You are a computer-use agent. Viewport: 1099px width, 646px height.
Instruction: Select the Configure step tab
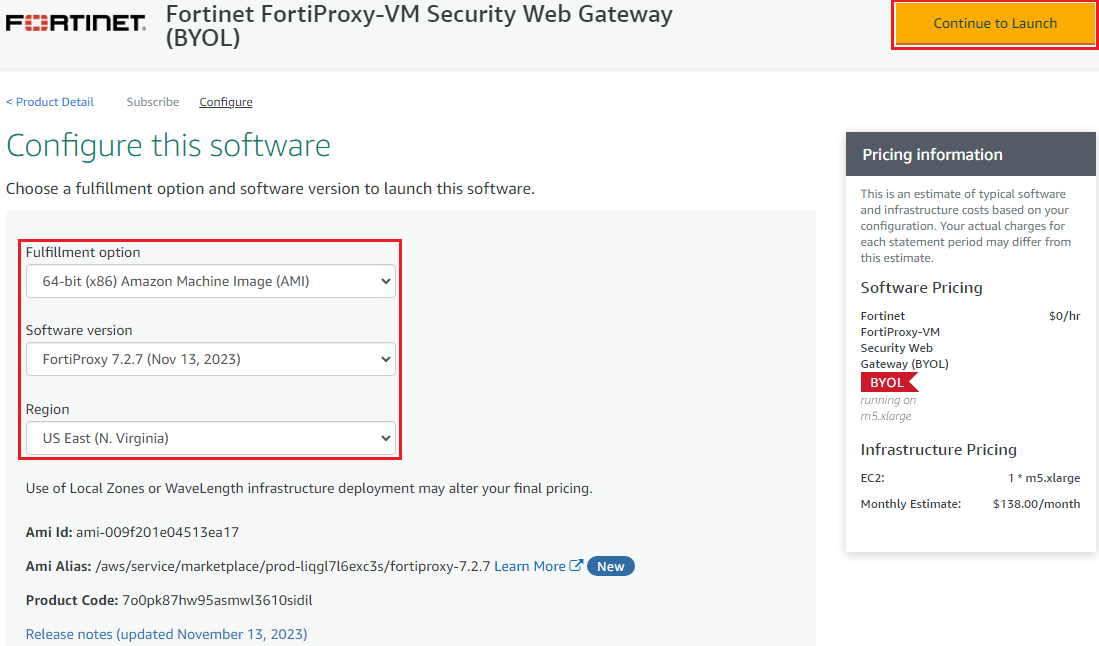(226, 102)
